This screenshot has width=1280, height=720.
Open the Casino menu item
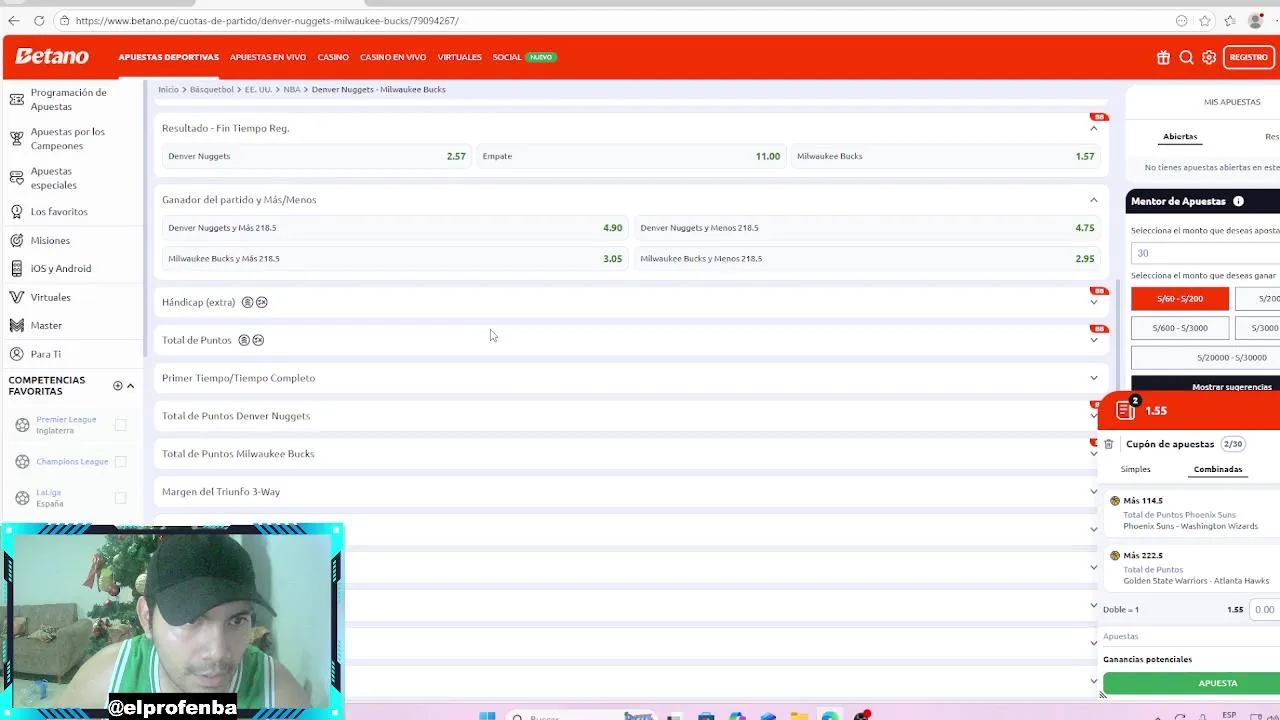(333, 57)
